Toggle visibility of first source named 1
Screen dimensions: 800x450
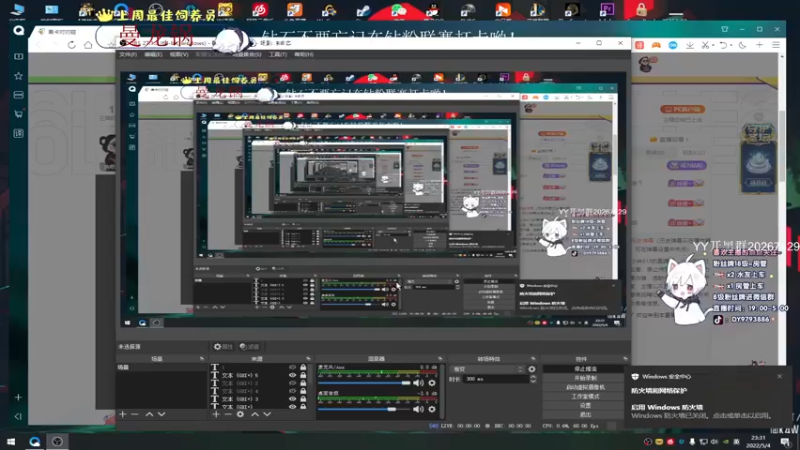292,367
